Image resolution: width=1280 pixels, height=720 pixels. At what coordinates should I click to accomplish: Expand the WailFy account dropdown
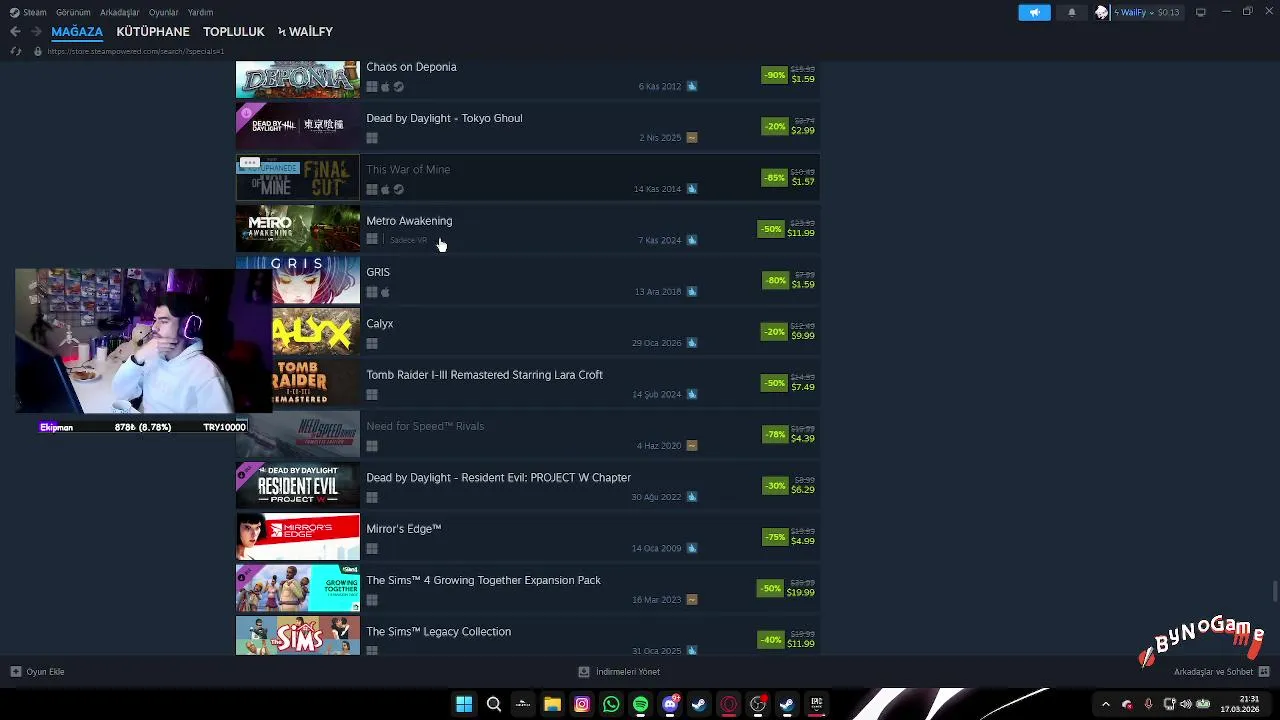[x=1146, y=12]
